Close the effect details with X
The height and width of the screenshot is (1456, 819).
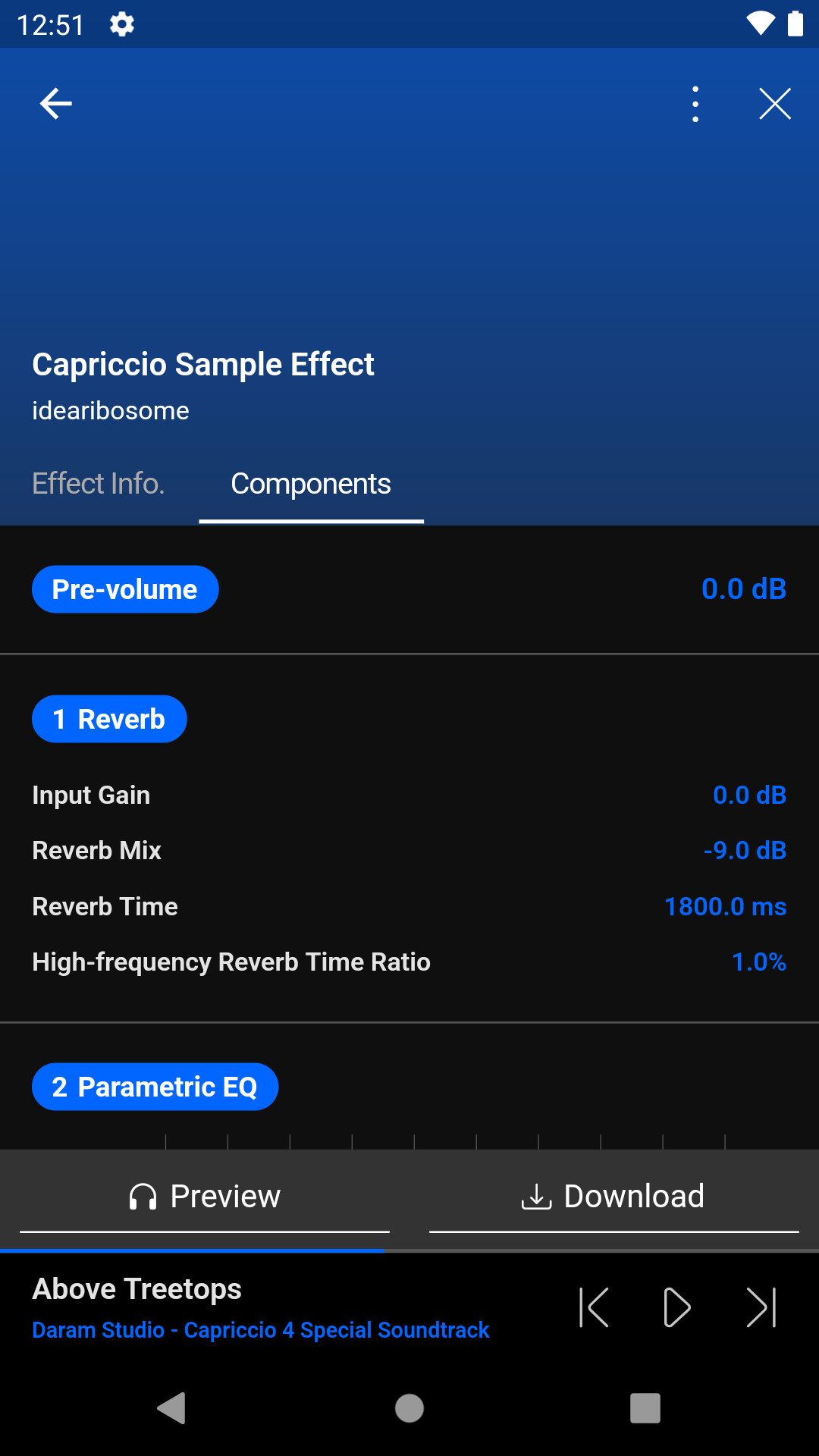(x=775, y=104)
